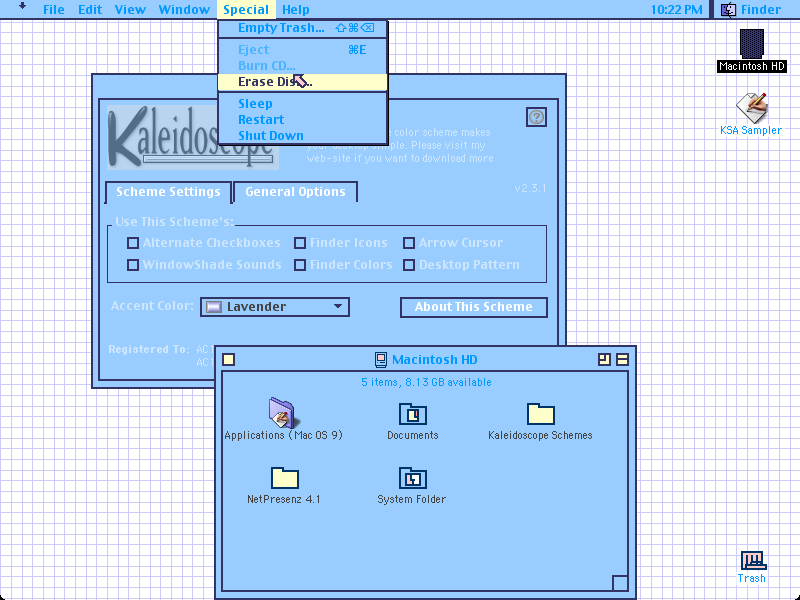Enable WindowShade Sounds checkbox

click(x=133, y=265)
